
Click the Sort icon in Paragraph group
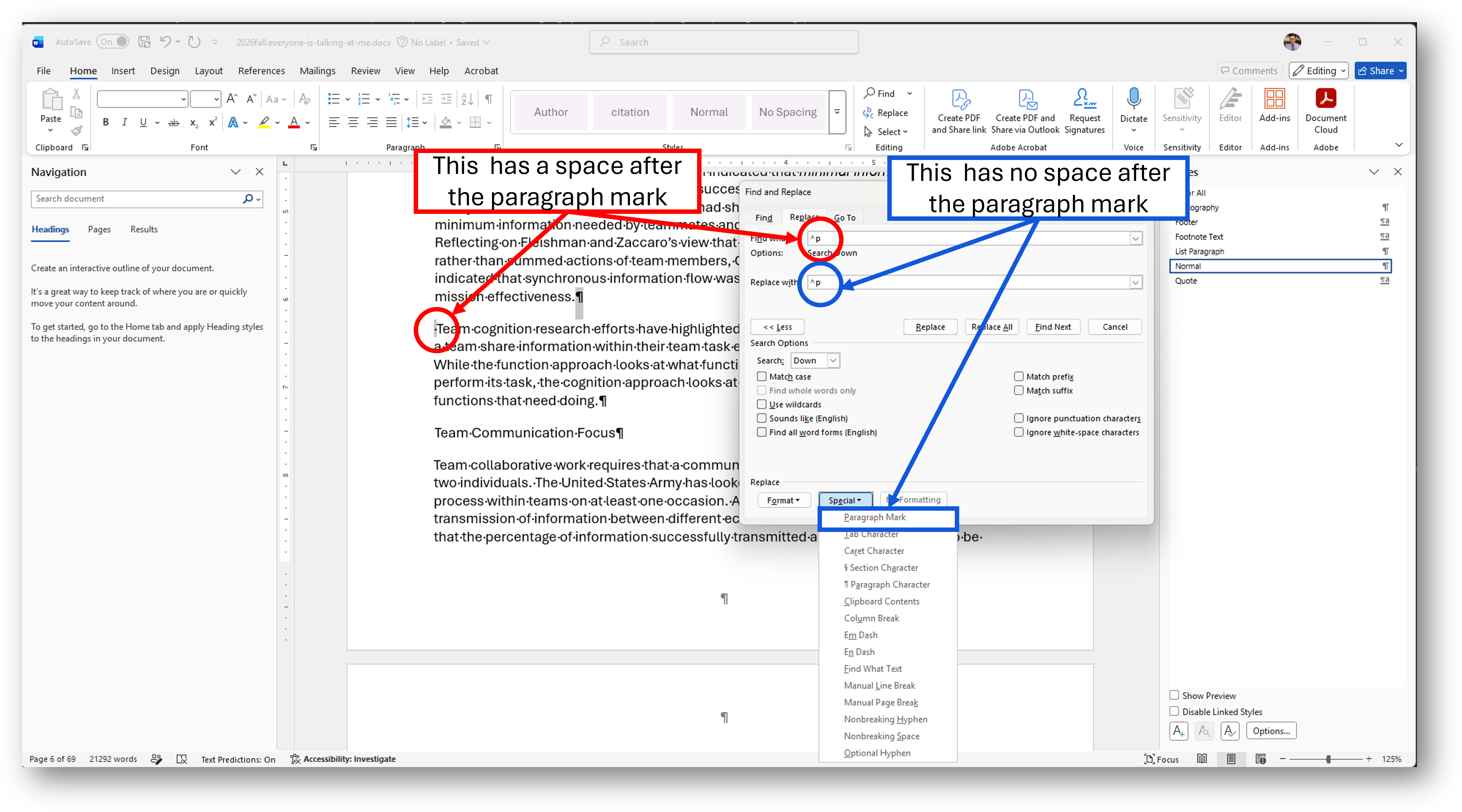(467, 99)
